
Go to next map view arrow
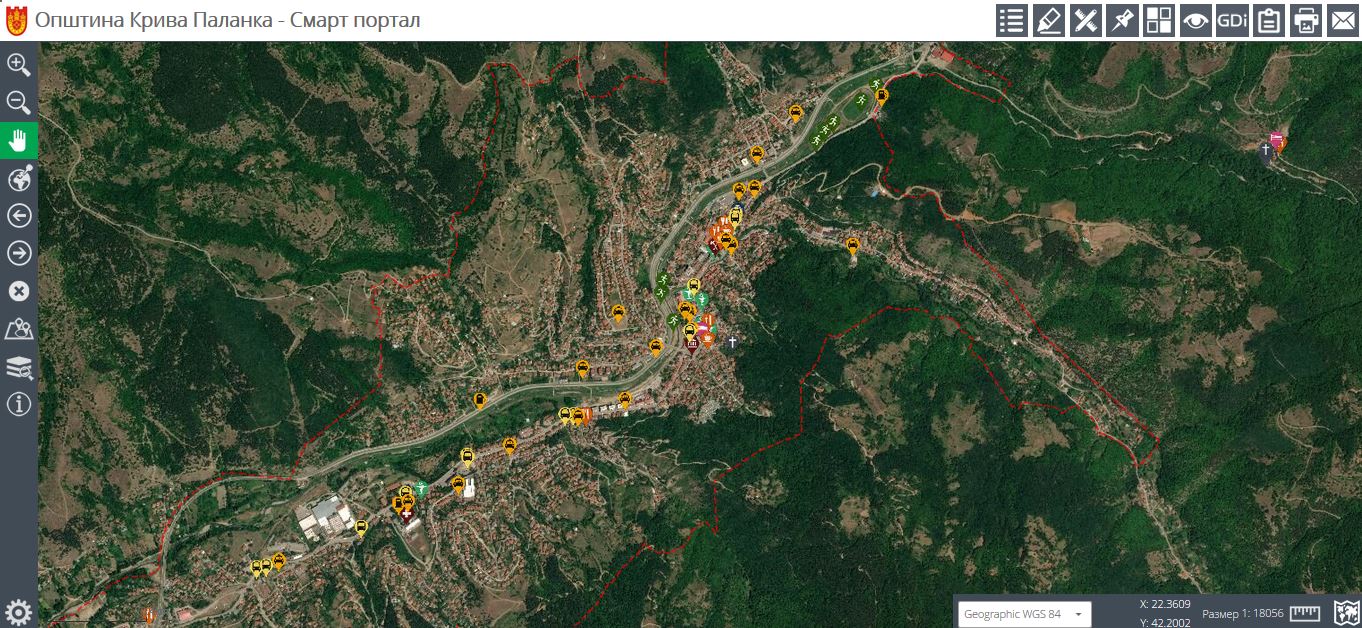tap(19, 254)
